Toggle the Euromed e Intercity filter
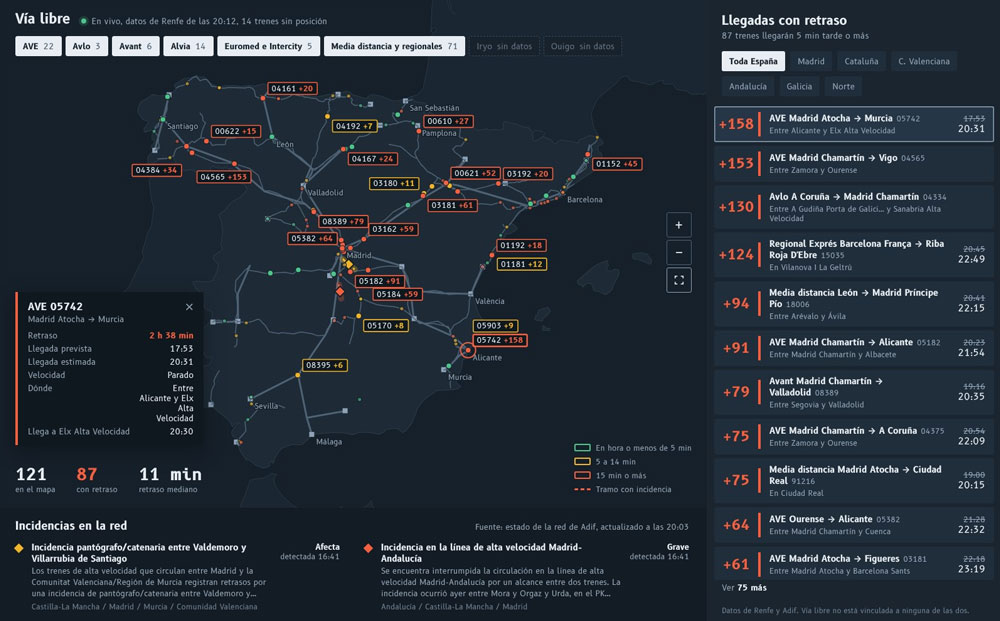The image size is (1000, 621). coord(268,46)
